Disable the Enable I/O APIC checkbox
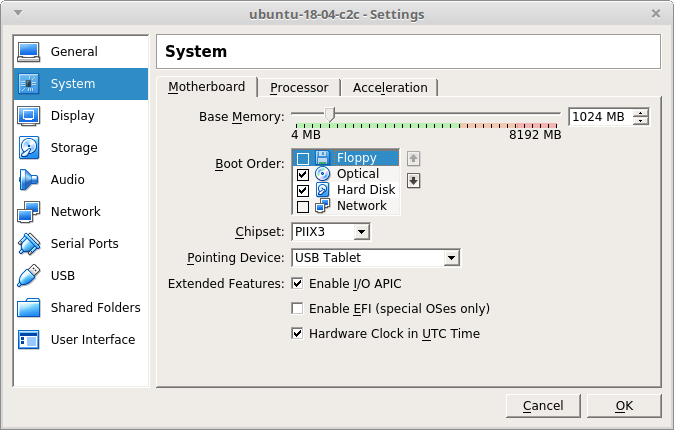The image size is (674, 430). click(x=297, y=284)
